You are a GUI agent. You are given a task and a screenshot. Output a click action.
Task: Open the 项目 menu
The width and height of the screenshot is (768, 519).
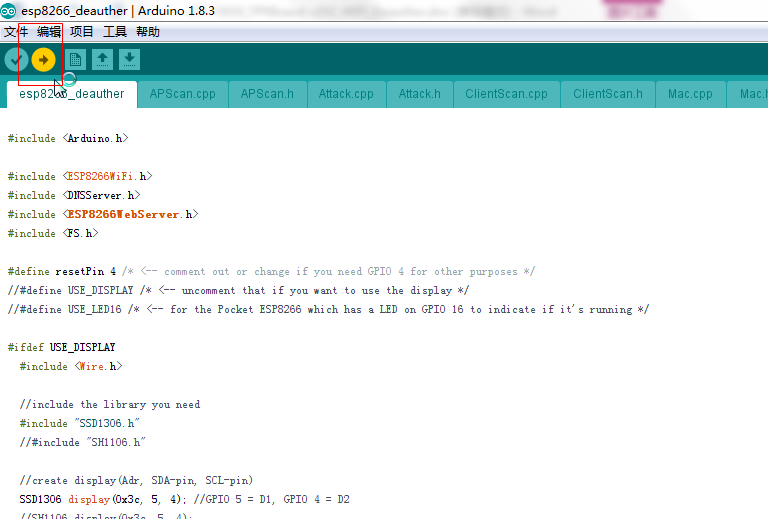tap(82, 32)
